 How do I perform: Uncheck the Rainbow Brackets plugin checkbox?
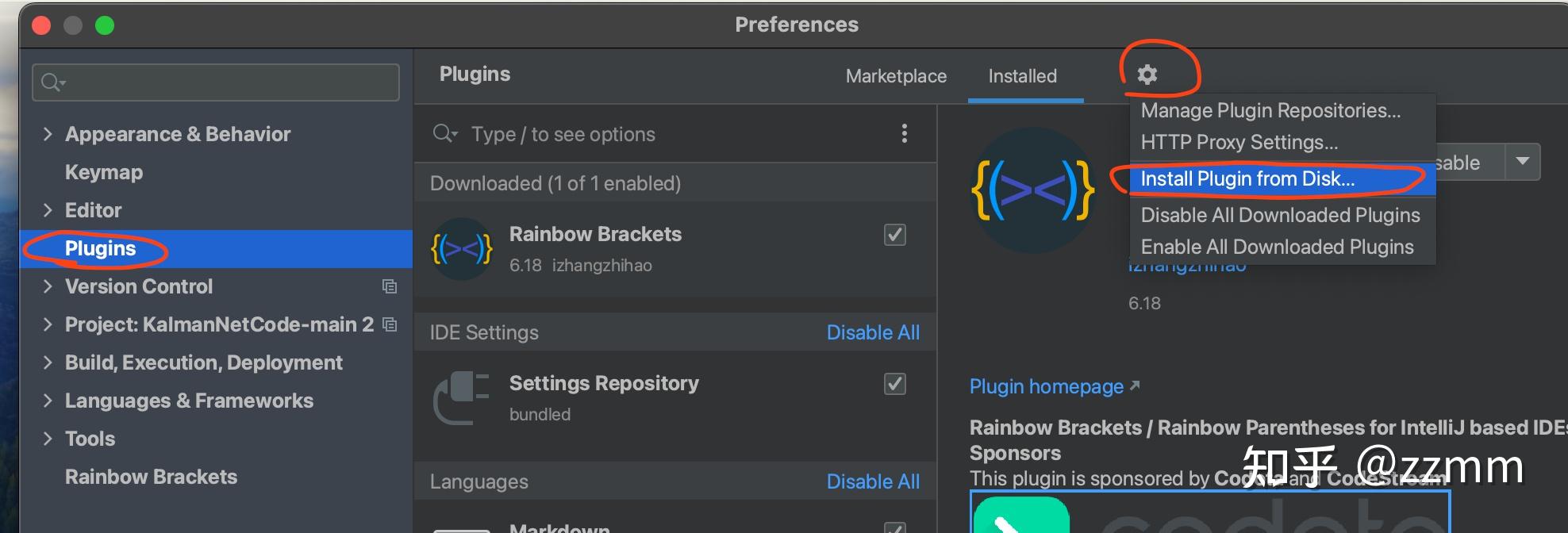(894, 235)
